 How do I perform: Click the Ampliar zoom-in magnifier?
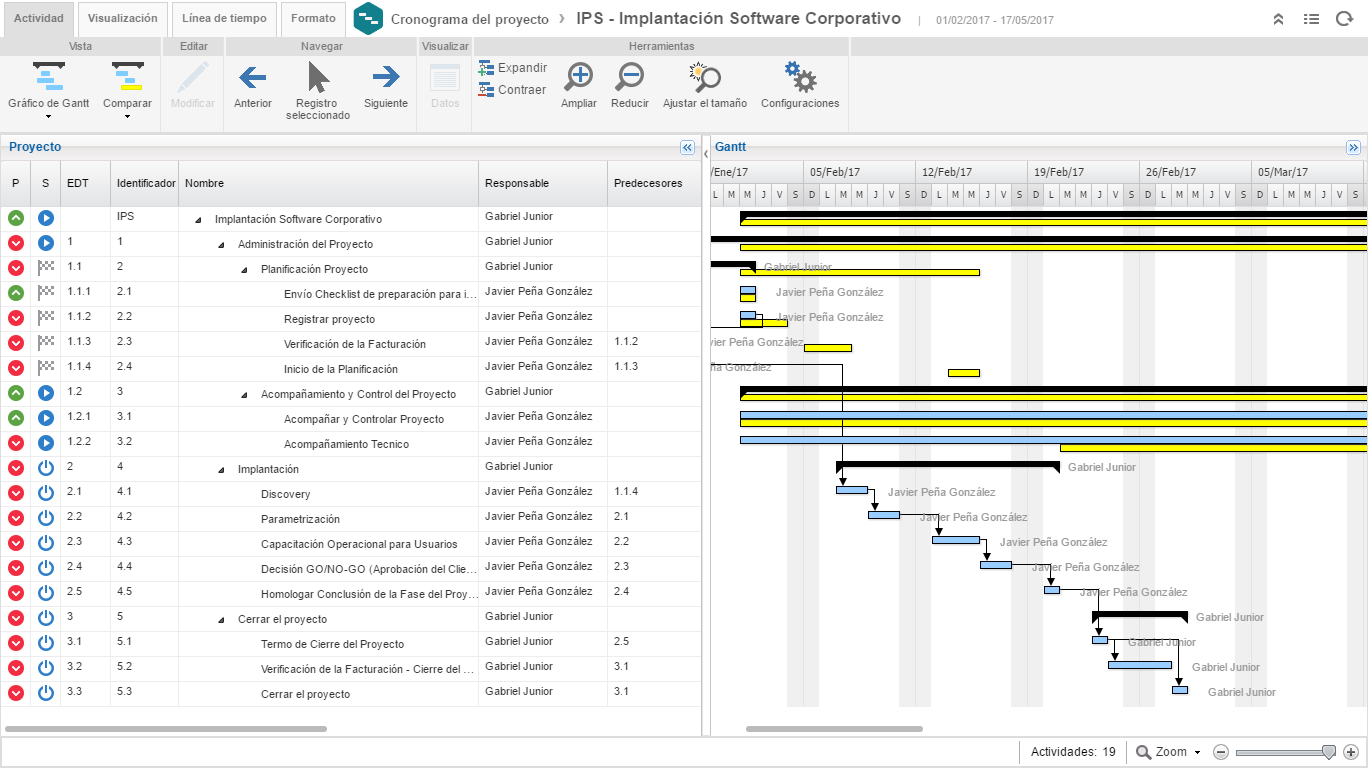(x=578, y=78)
